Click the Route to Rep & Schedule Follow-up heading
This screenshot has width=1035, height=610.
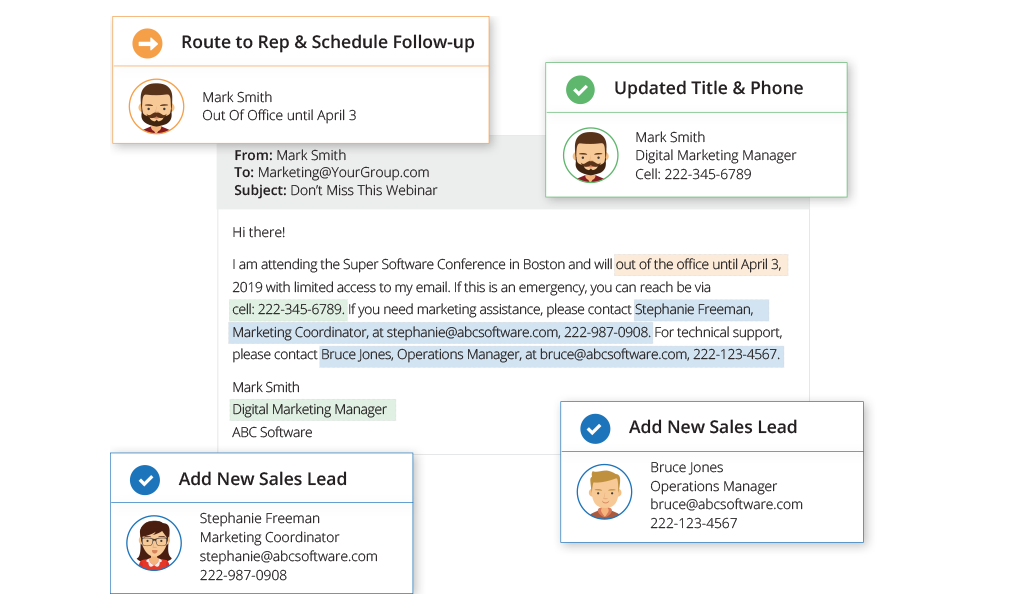(327, 42)
